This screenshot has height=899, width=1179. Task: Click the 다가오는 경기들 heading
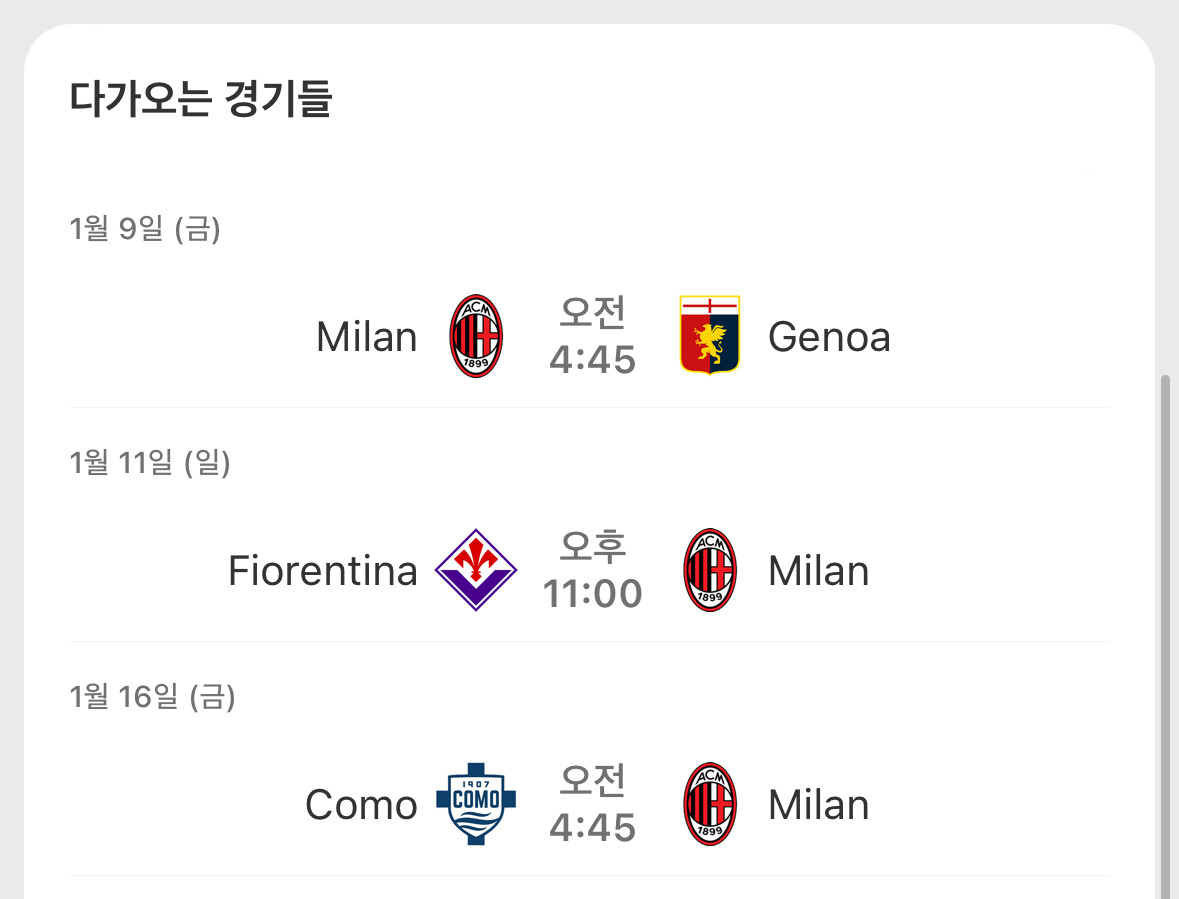(x=200, y=100)
